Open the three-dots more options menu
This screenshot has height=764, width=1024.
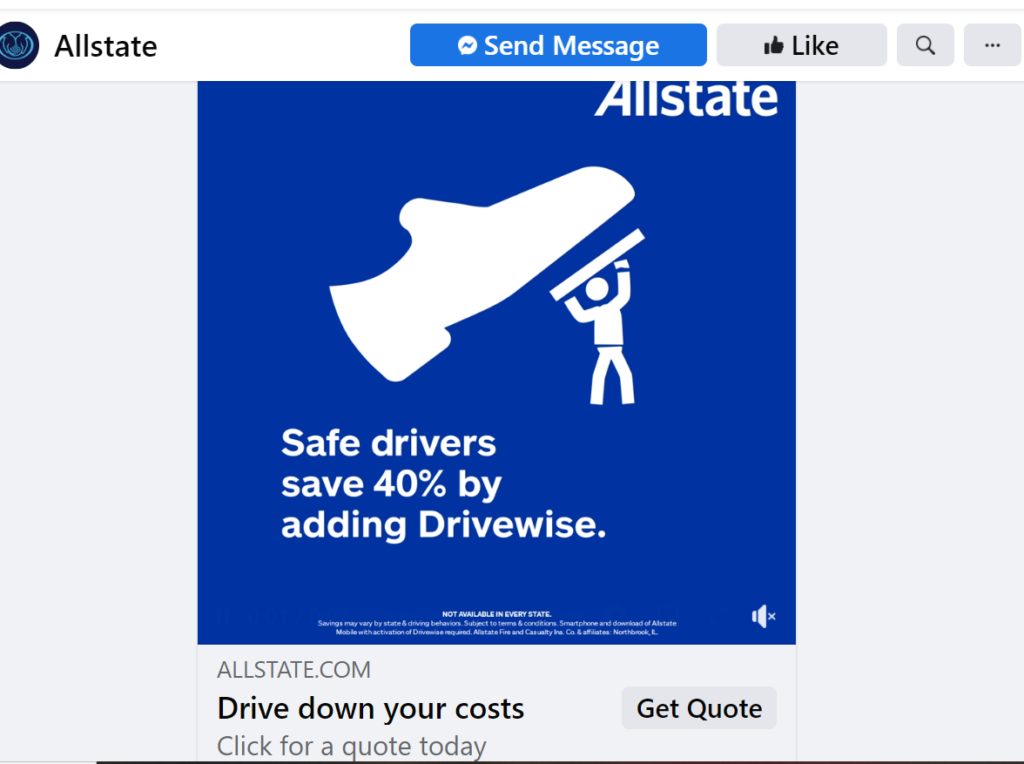[x=992, y=45]
